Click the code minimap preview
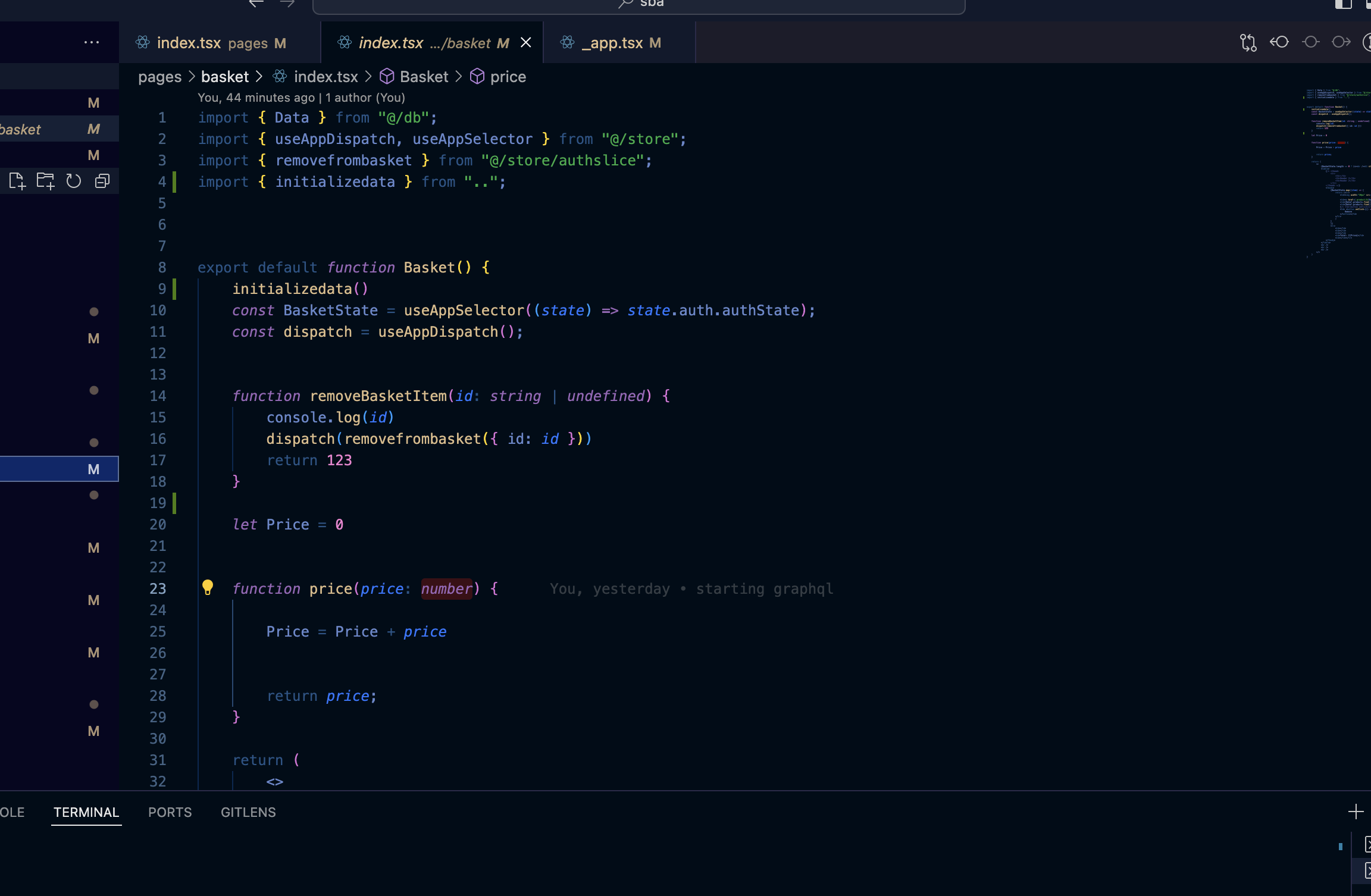Viewport: 1371px width, 896px height. point(1336,173)
